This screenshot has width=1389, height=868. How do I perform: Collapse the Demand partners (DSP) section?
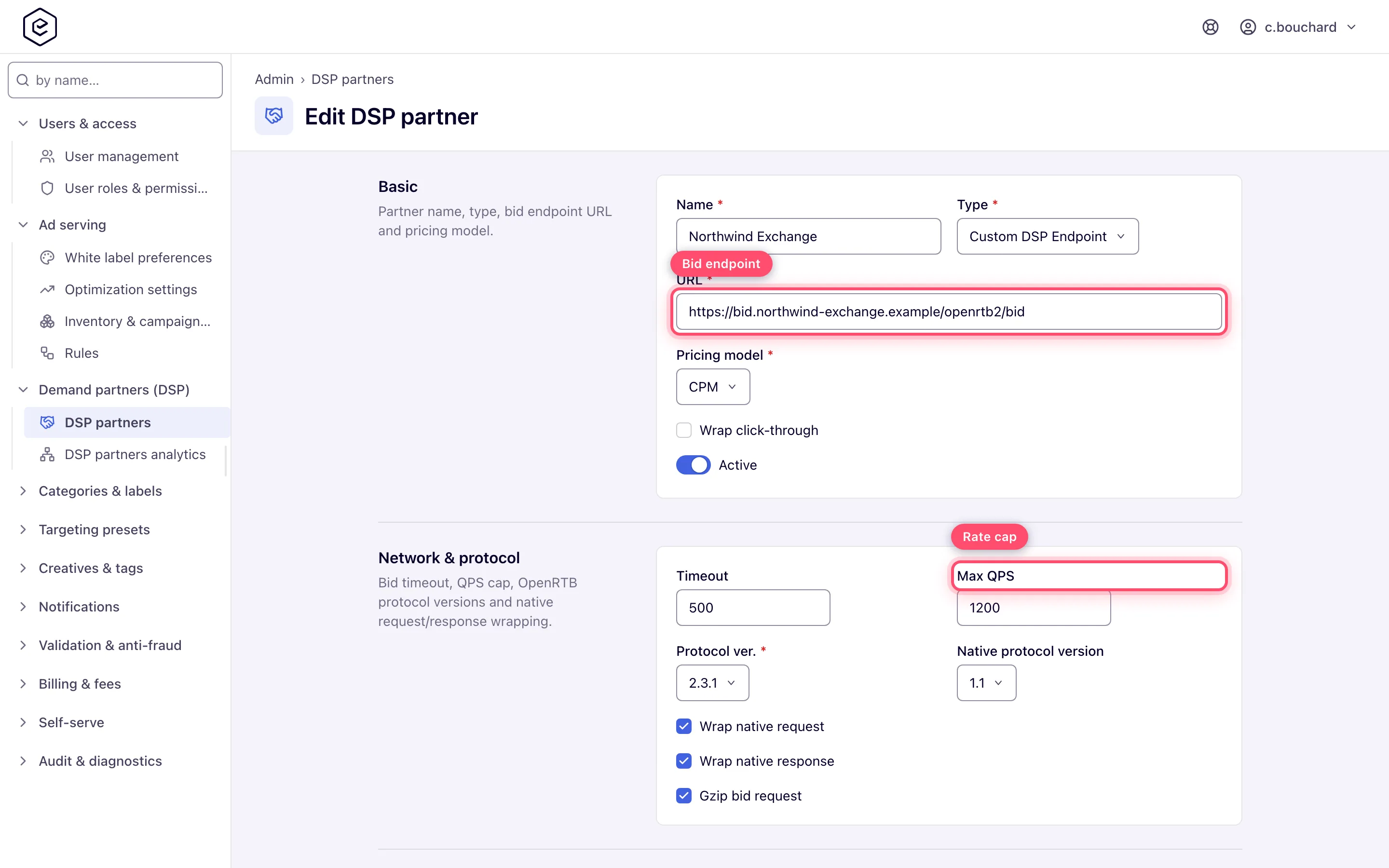[23, 390]
